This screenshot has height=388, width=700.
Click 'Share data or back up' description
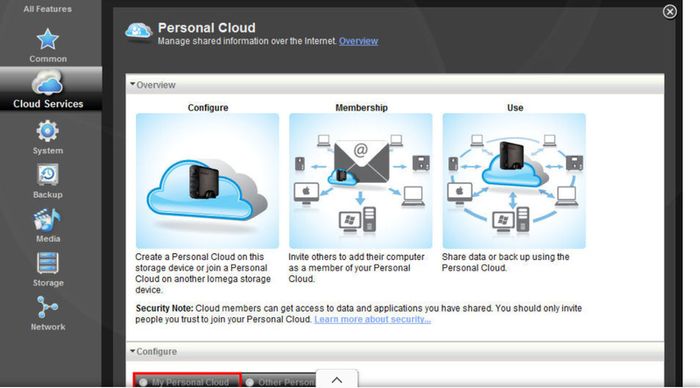505,263
